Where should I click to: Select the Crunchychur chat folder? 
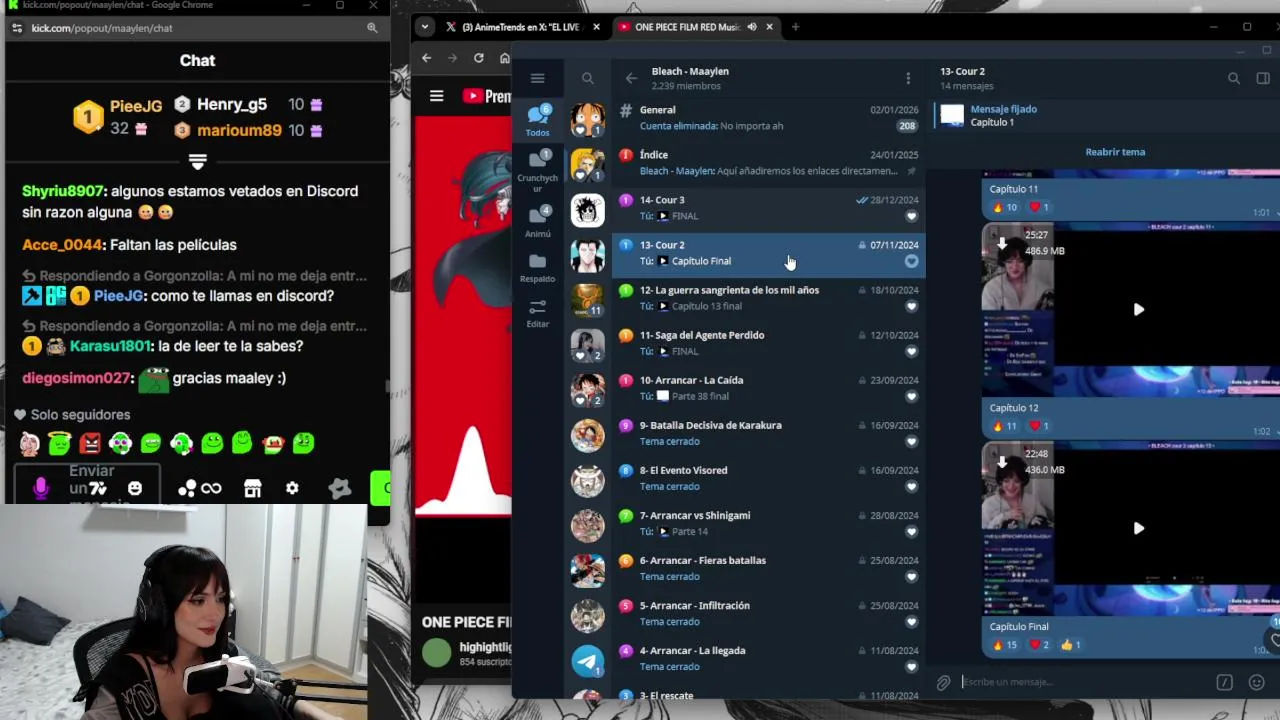click(x=538, y=170)
